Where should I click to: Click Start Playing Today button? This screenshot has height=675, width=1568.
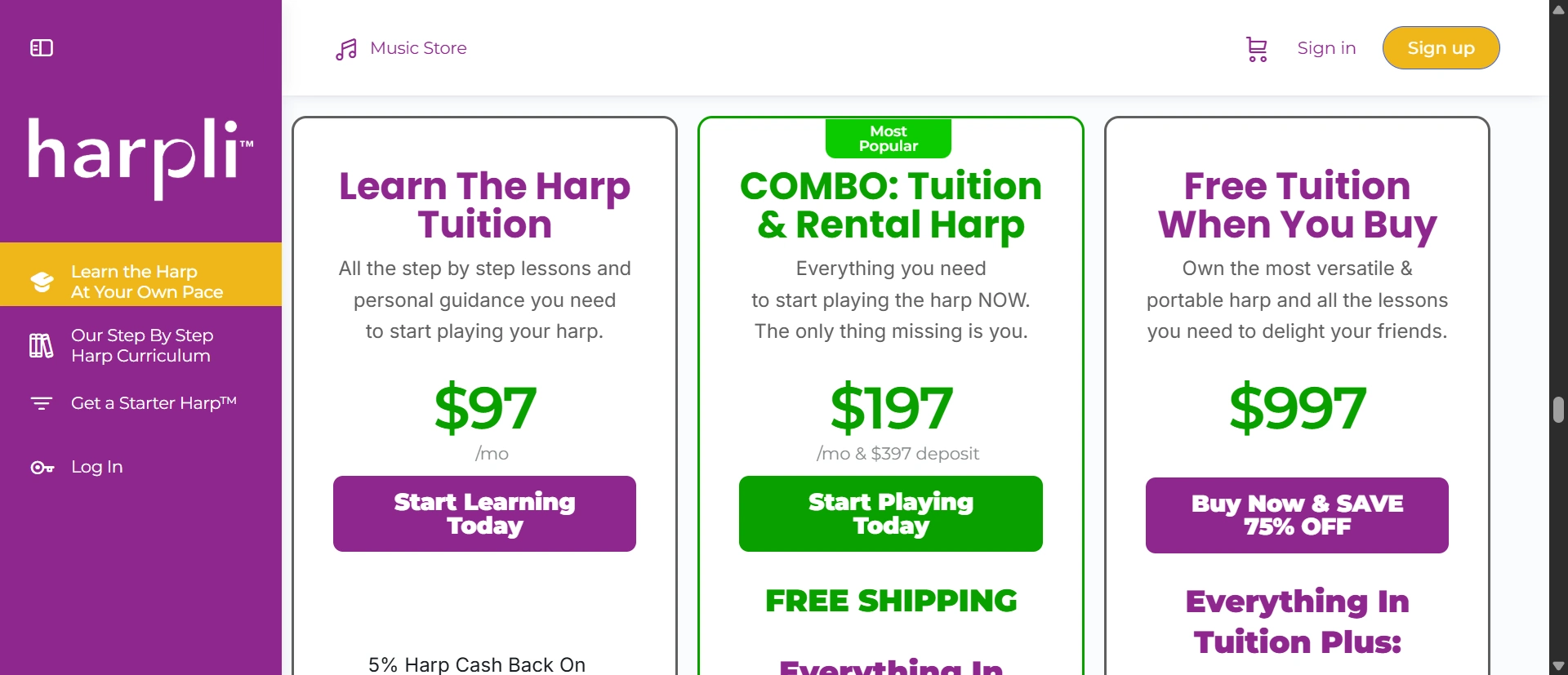pyautogui.click(x=890, y=513)
